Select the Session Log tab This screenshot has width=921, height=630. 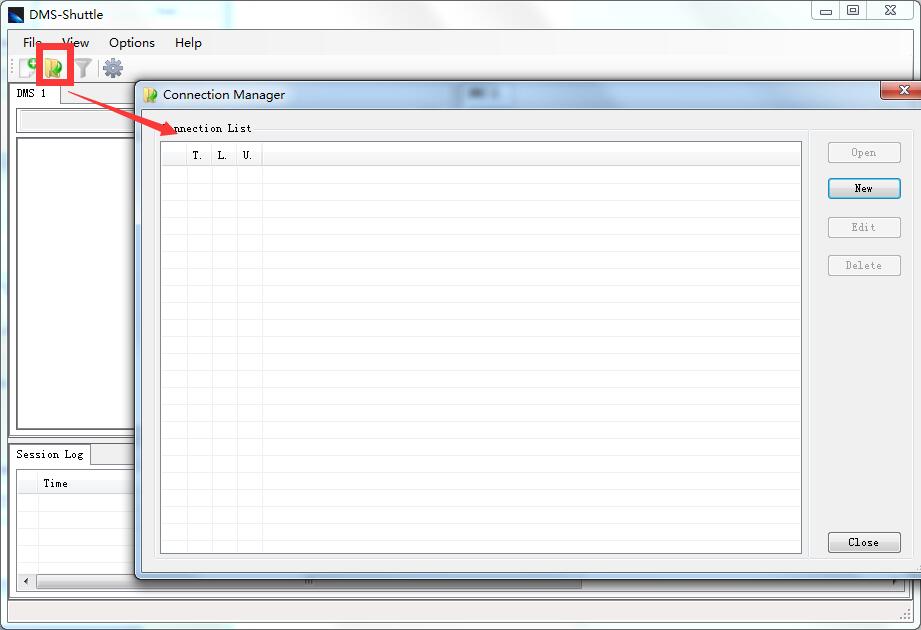[50, 454]
